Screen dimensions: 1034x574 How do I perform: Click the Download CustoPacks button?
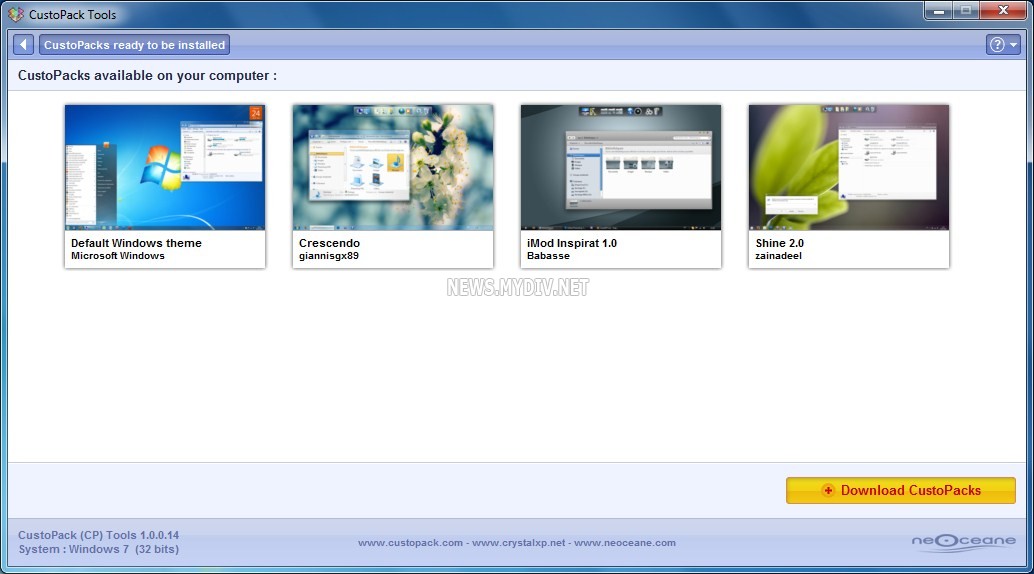point(901,490)
